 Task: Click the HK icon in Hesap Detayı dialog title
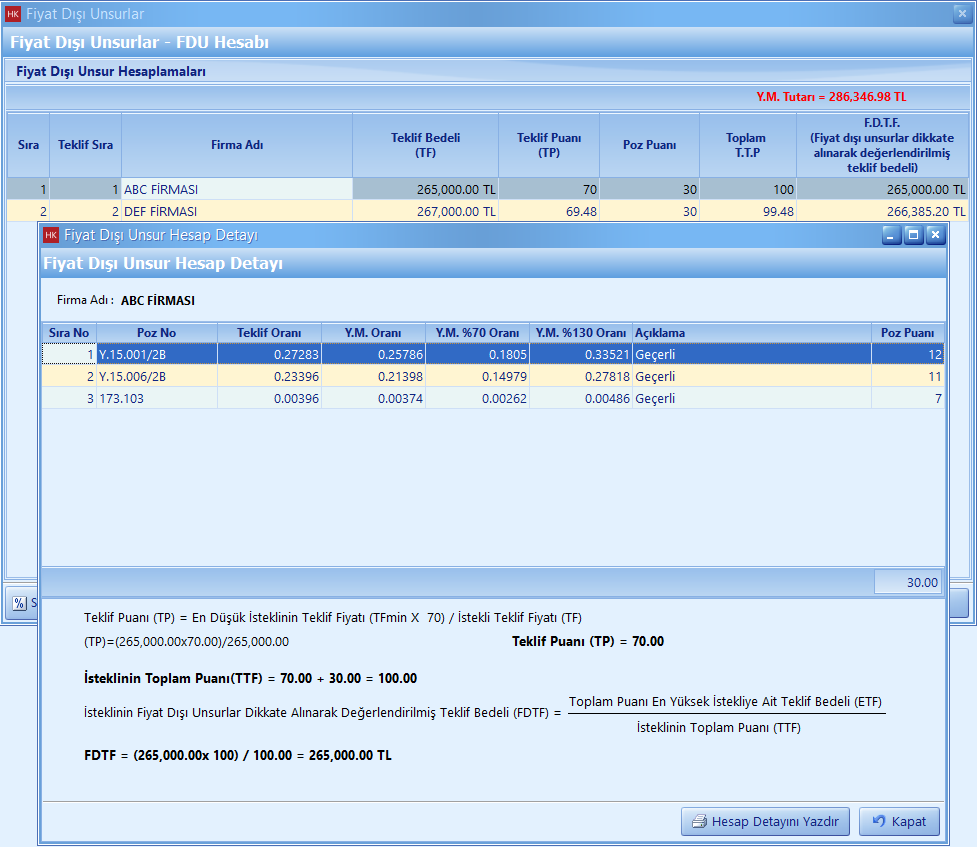51,235
